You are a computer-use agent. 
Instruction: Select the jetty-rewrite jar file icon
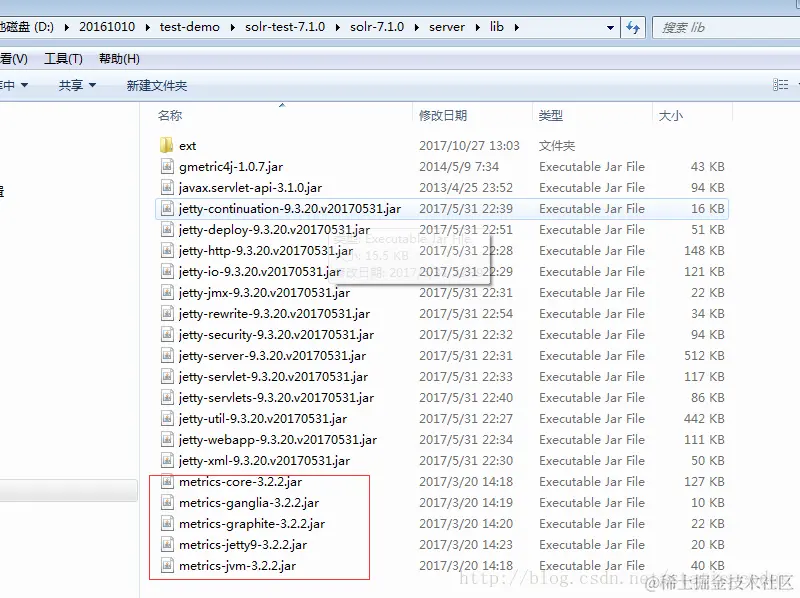click(x=167, y=313)
